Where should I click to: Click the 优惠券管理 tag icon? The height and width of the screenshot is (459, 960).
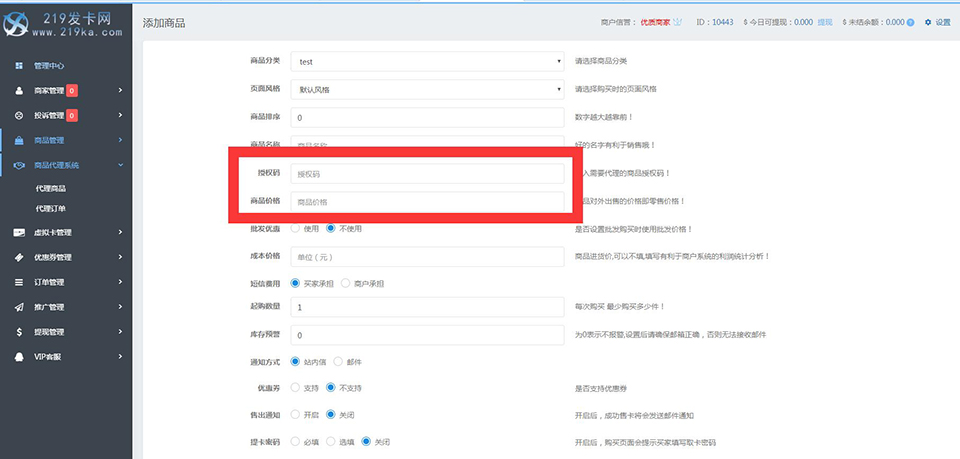coord(20,257)
